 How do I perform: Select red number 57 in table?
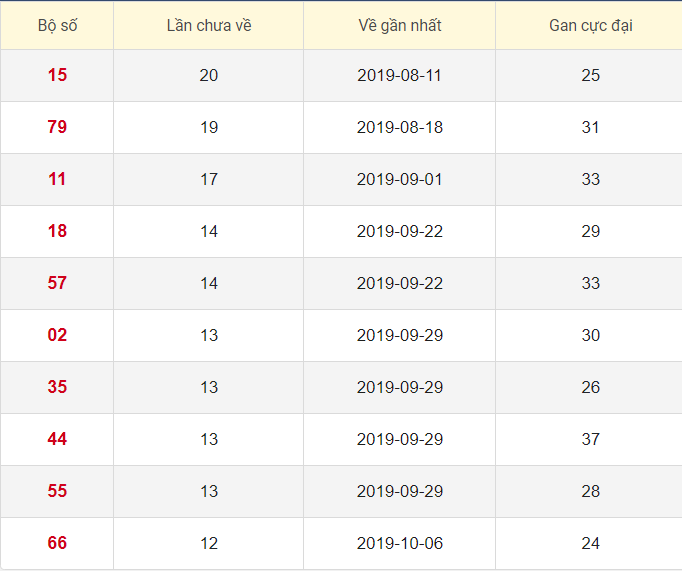pos(57,283)
